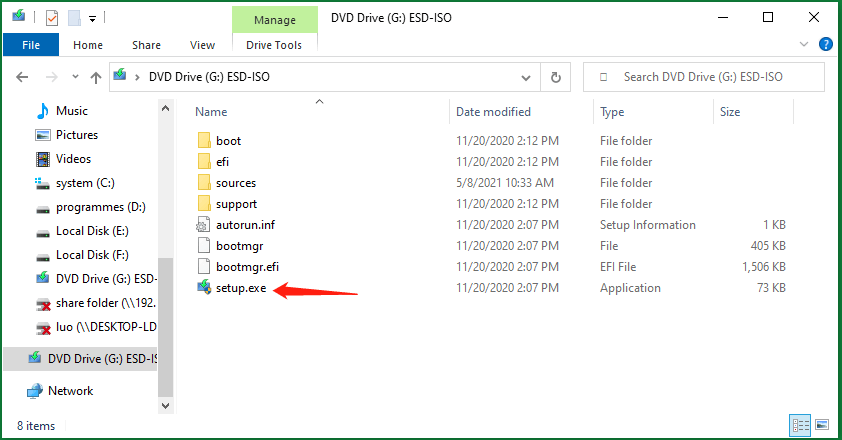Click the Properties quick access toolbar icon
Image resolution: width=842 pixels, height=440 pixels.
52,18
